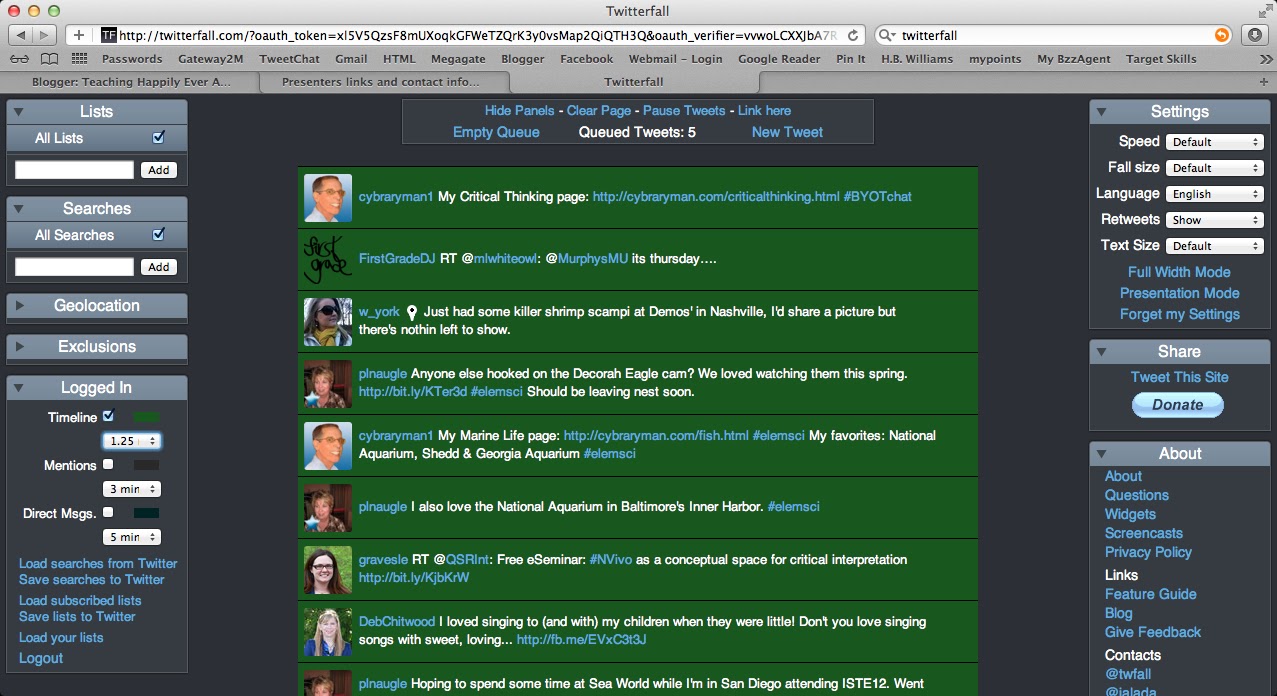
Task: Click the Add button under Searches
Action: click(x=159, y=267)
